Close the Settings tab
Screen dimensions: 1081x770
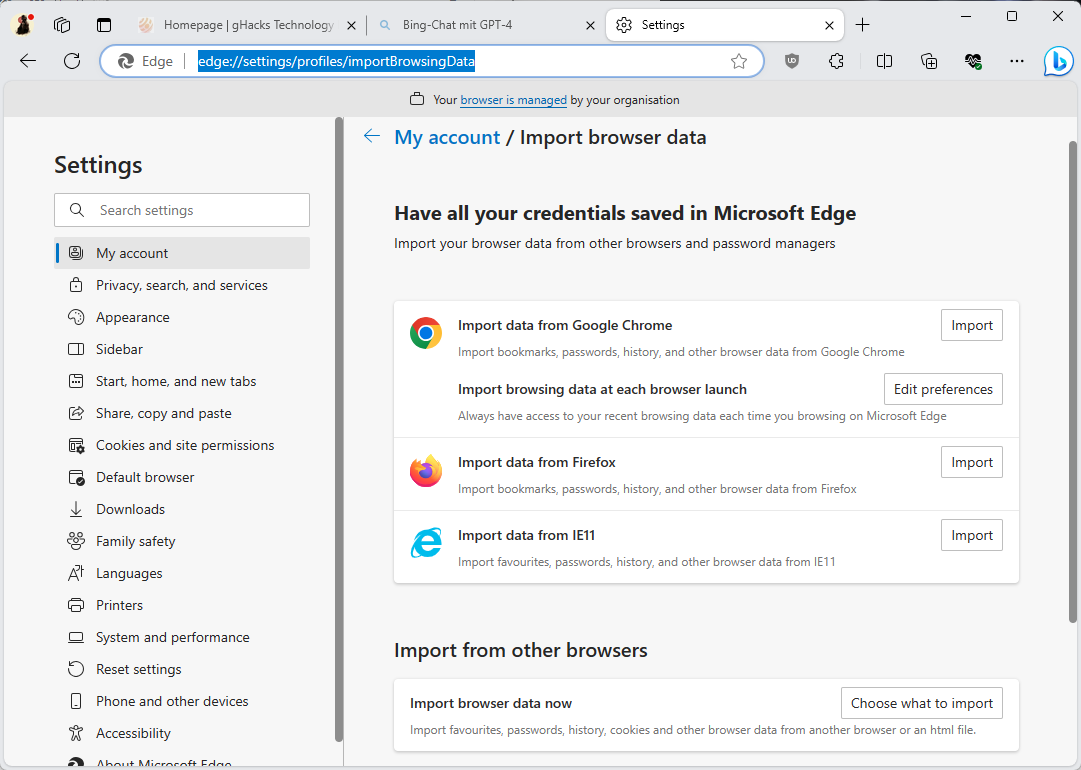(x=829, y=26)
